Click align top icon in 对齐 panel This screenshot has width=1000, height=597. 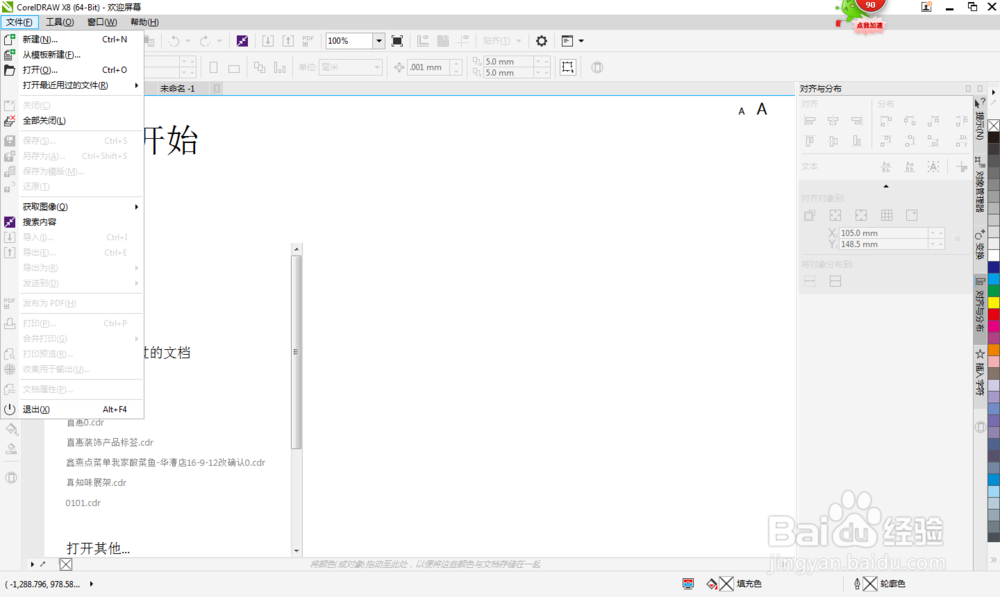coord(810,141)
